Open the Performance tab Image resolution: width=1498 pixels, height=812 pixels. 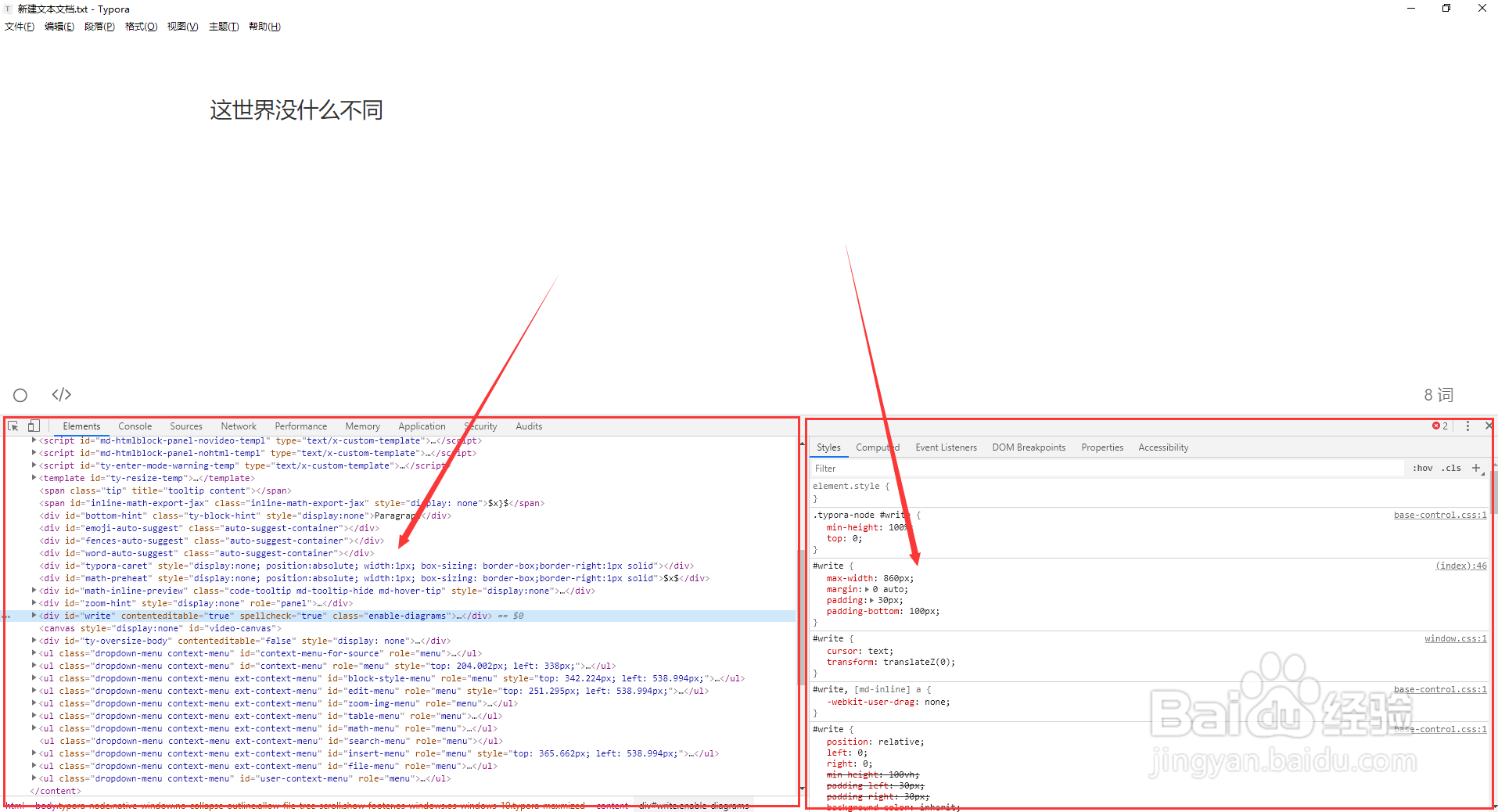click(x=300, y=426)
